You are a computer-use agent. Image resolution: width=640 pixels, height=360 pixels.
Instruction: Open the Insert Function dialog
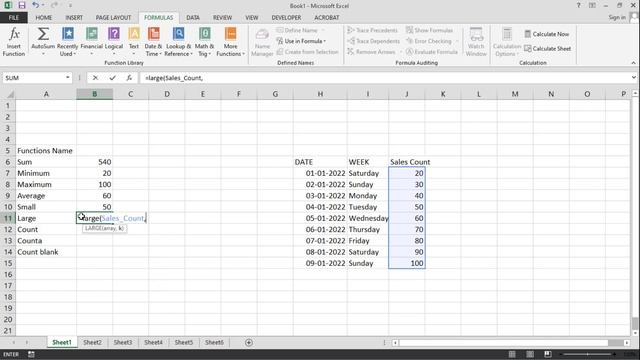tap(14, 42)
